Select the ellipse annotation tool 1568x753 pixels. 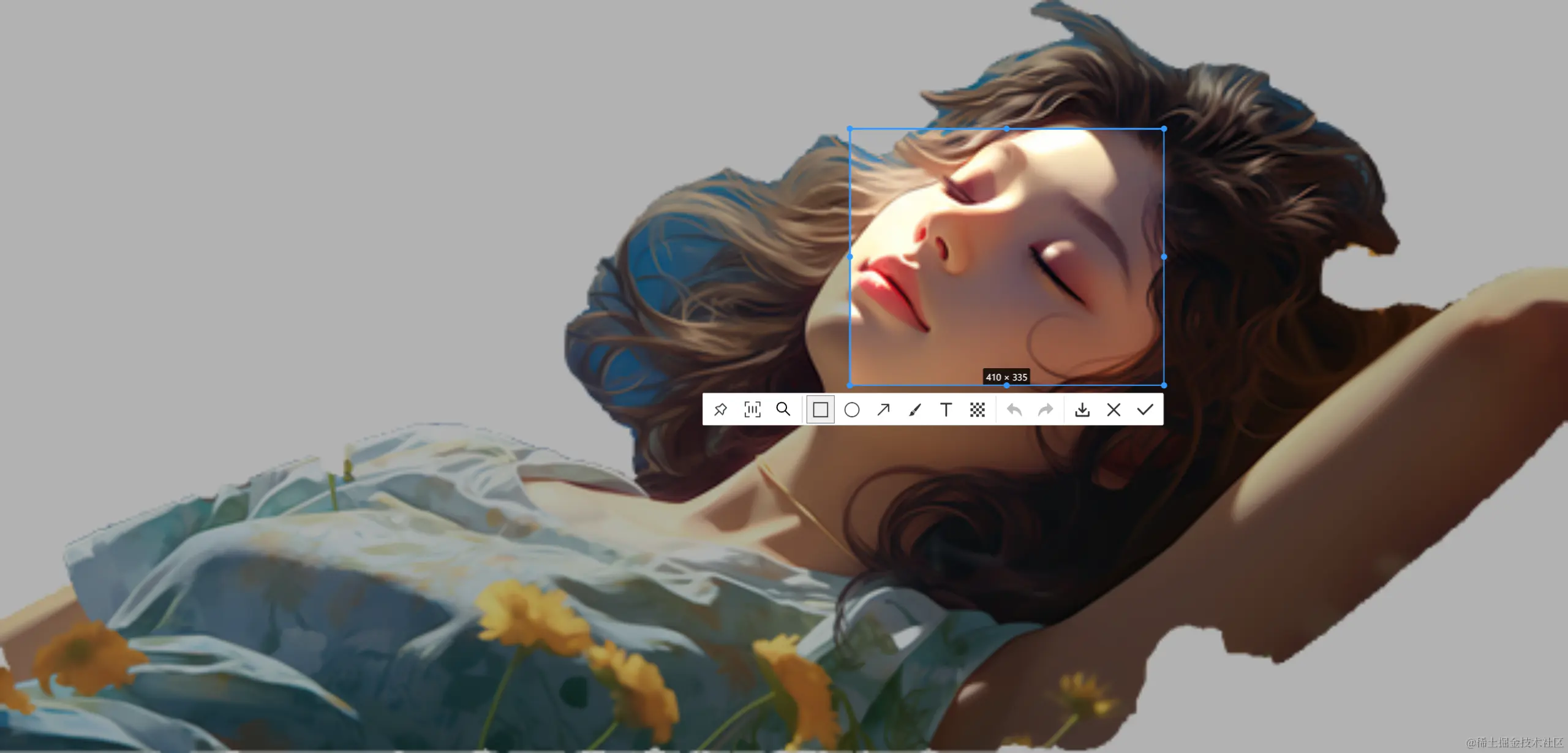852,409
